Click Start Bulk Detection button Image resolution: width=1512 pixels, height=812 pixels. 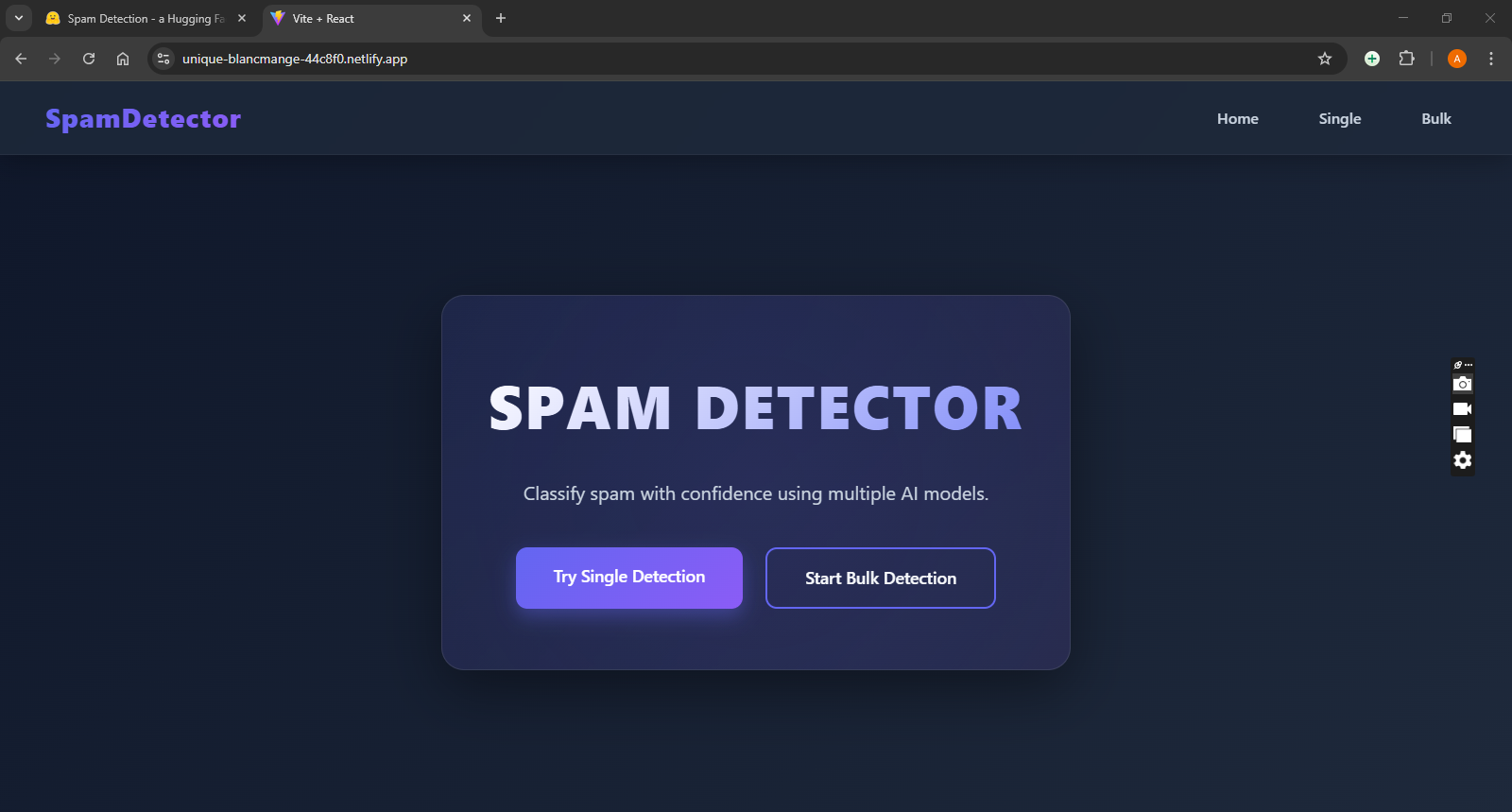tap(881, 578)
